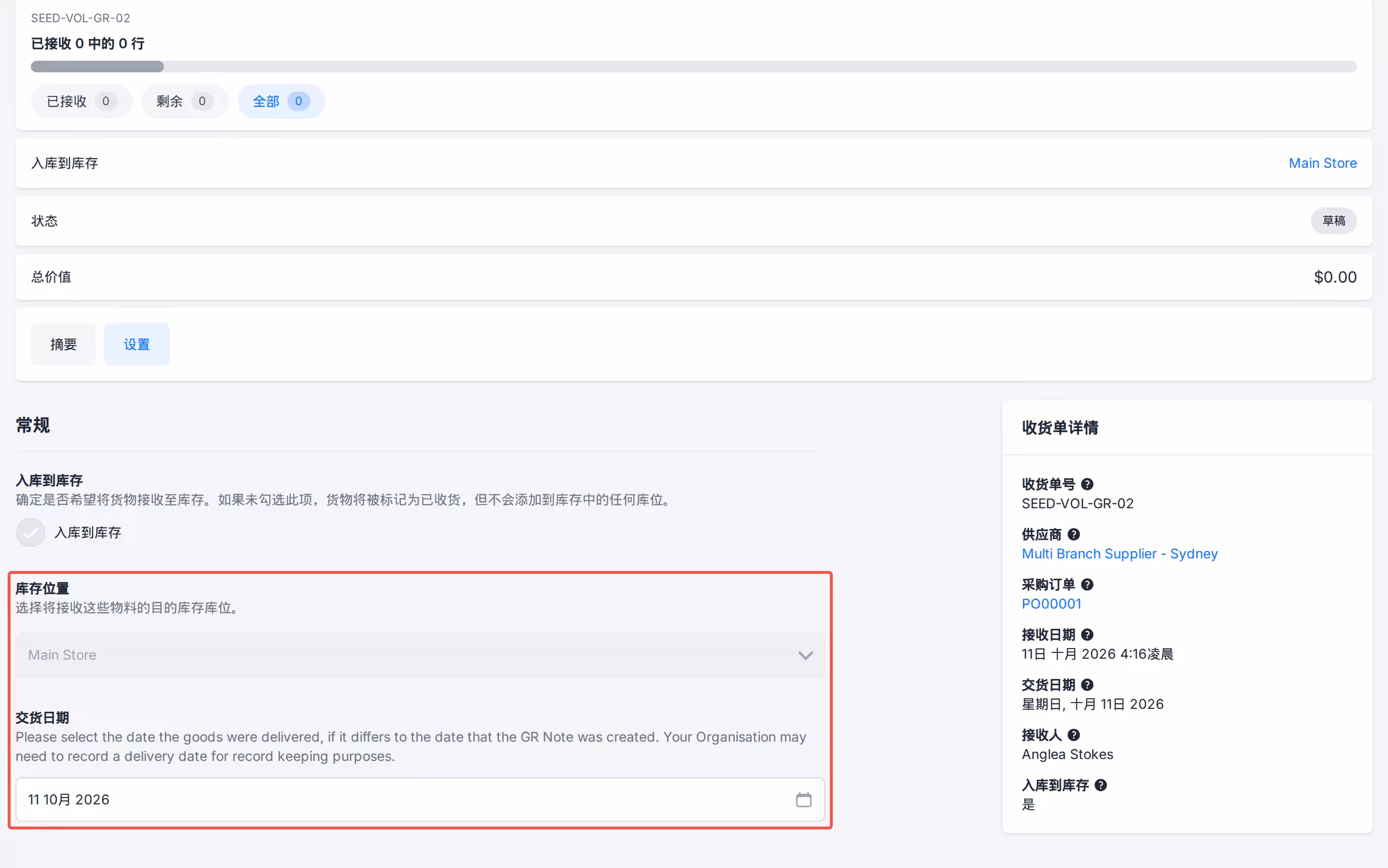Open the calendar icon in 交货日期 field

[803, 799]
